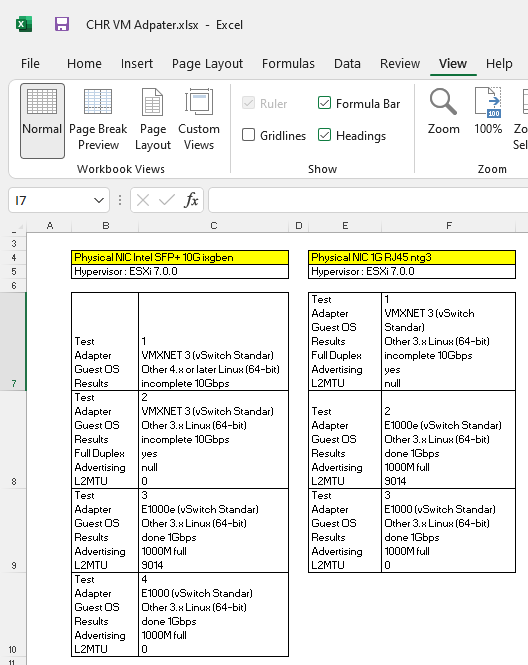This screenshot has height=665, width=528.
Task: Go to the Page Layout ribbon tab
Action: (x=207, y=64)
